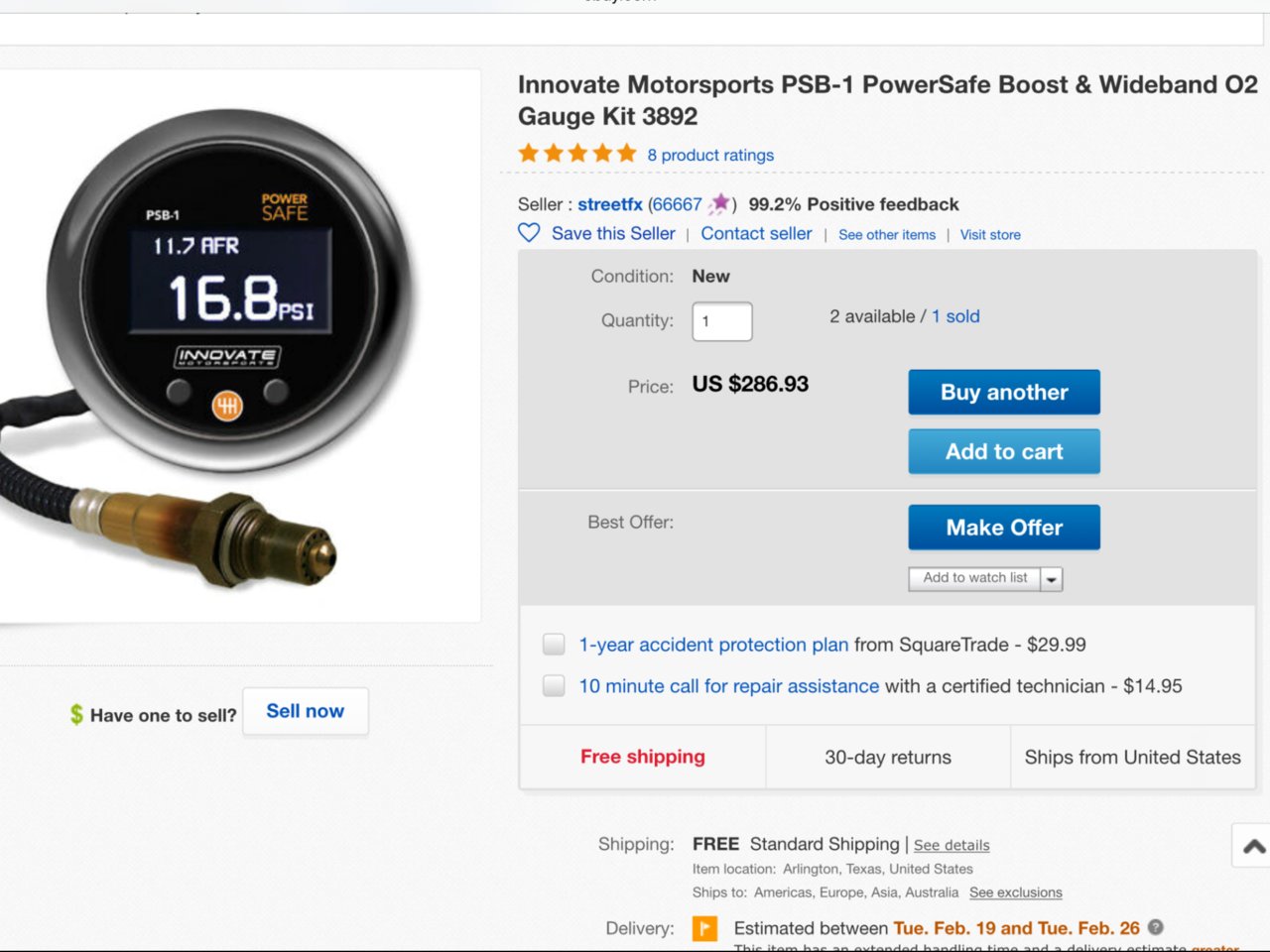Click the PSB-1 gauge product image

pyautogui.click(x=238, y=347)
